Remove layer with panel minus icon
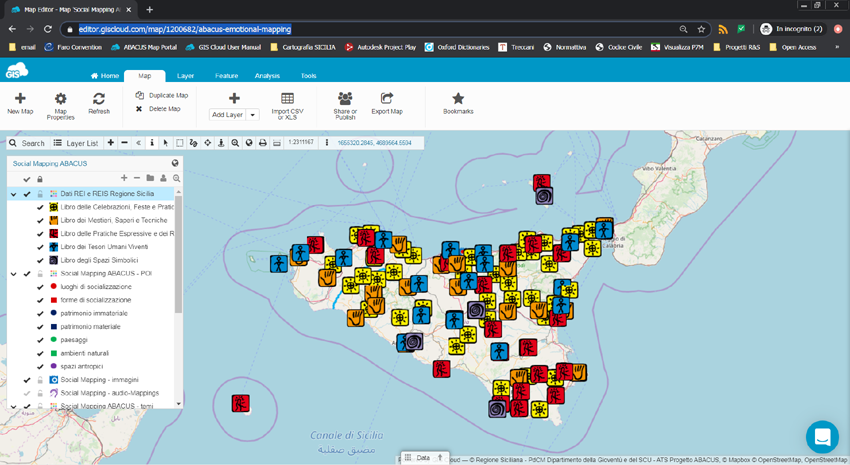Viewport: 850px width, 465px height. 137,178
